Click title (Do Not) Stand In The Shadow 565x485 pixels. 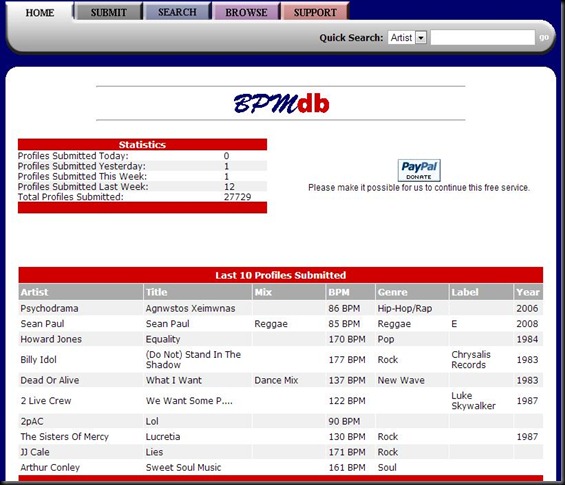(193, 360)
